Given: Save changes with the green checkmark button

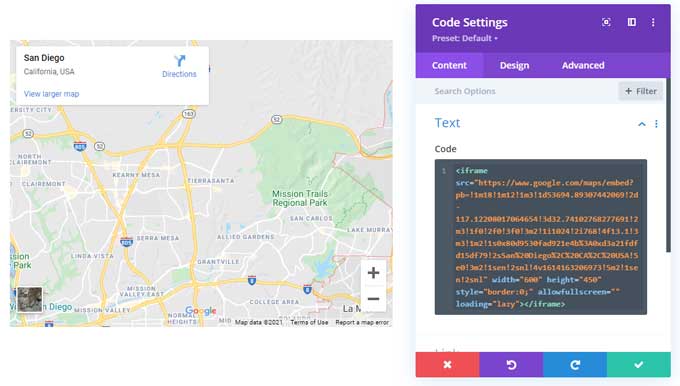Looking at the screenshot, I should click(638, 364).
